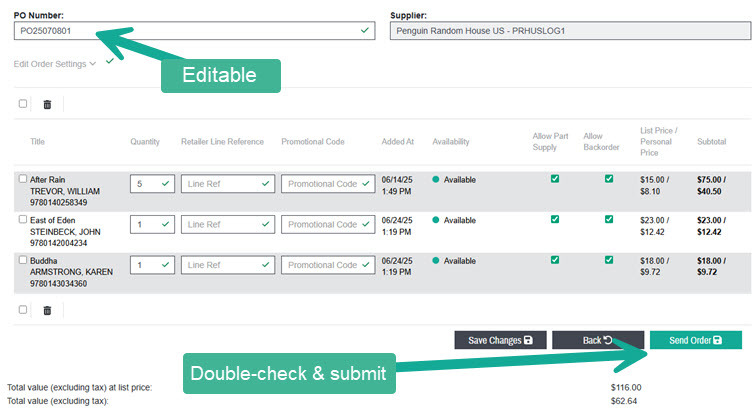This screenshot has height=415, width=755.
Task: Edit quantity field for After Rain
Action: coord(152,183)
